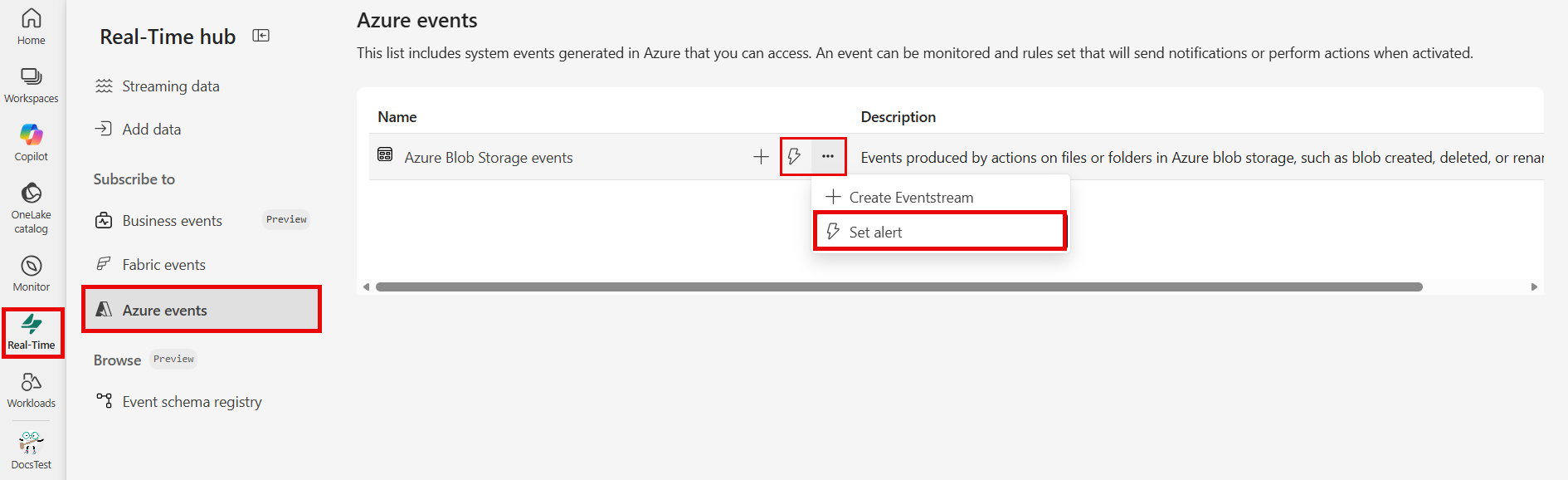The width and height of the screenshot is (1568, 480).
Task: Choose Set alert from the context menu
Action: pos(875,233)
